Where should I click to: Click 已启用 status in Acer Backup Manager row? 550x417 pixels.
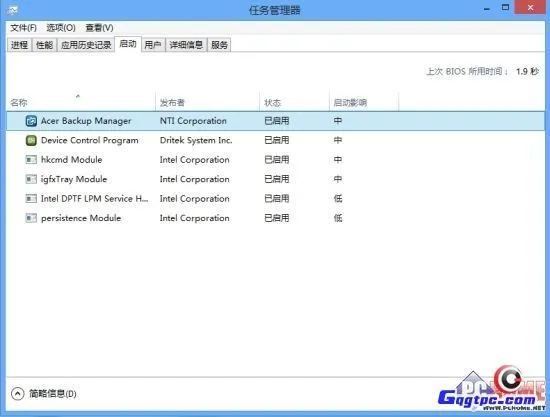pos(277,121)
